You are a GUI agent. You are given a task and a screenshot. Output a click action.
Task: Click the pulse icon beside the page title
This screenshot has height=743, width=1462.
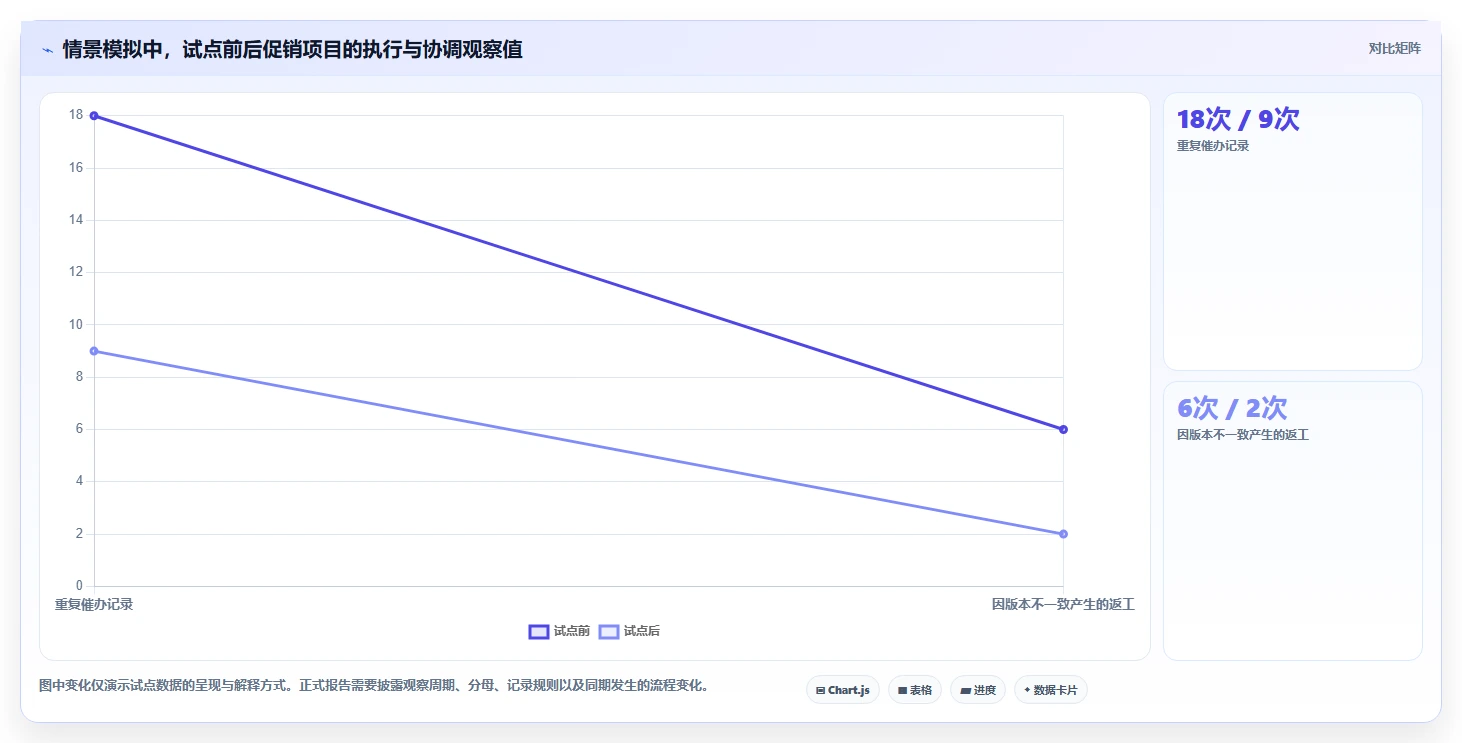(47, 50)
